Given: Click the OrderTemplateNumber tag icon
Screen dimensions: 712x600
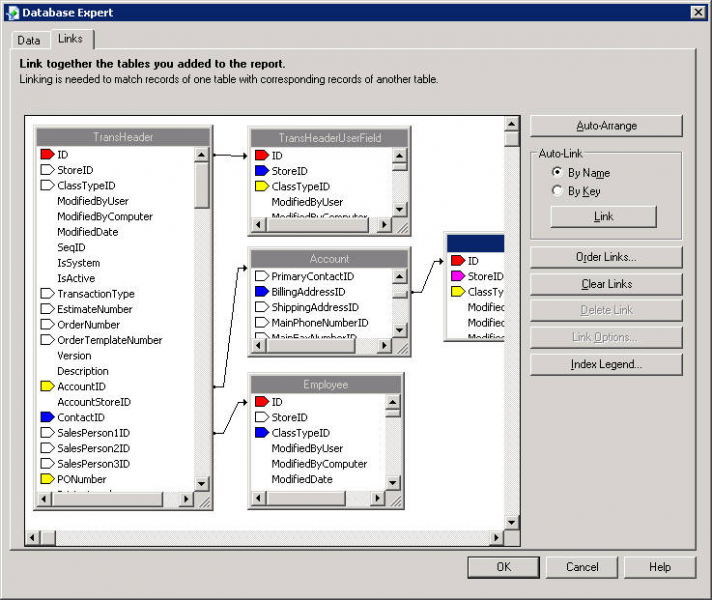Looking at the screenshot, I should click(47, 340).
